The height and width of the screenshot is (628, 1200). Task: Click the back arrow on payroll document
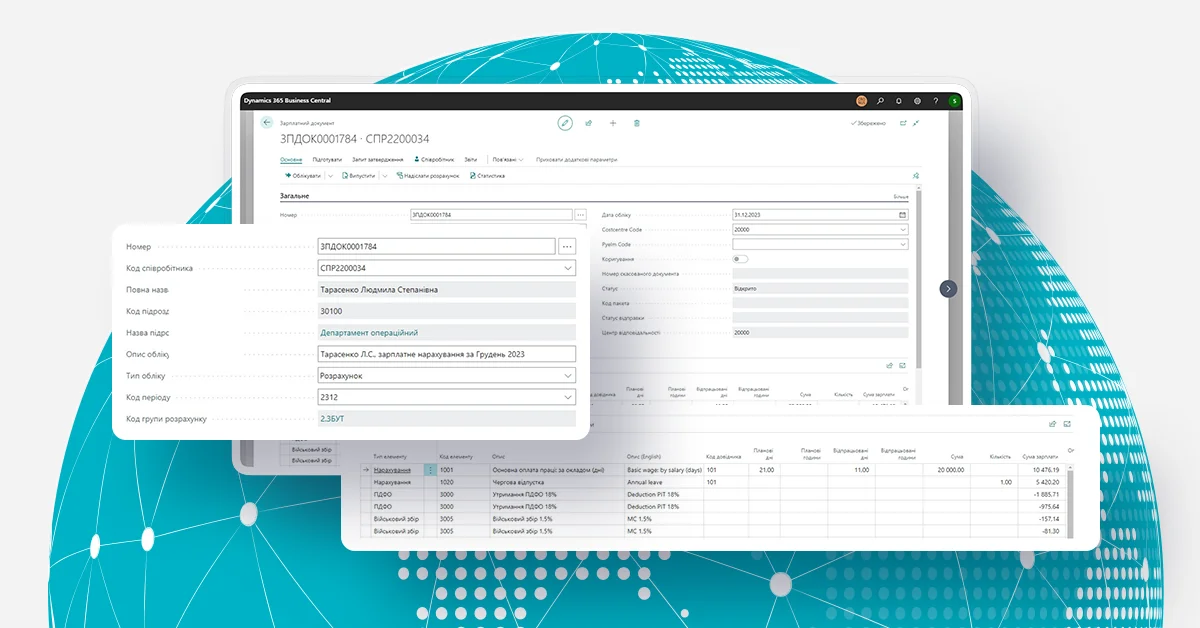[x=267, y=122]
